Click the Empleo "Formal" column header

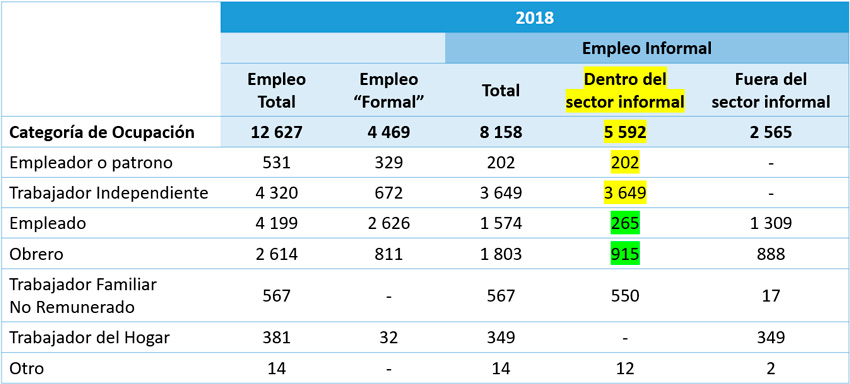point(388,91)
